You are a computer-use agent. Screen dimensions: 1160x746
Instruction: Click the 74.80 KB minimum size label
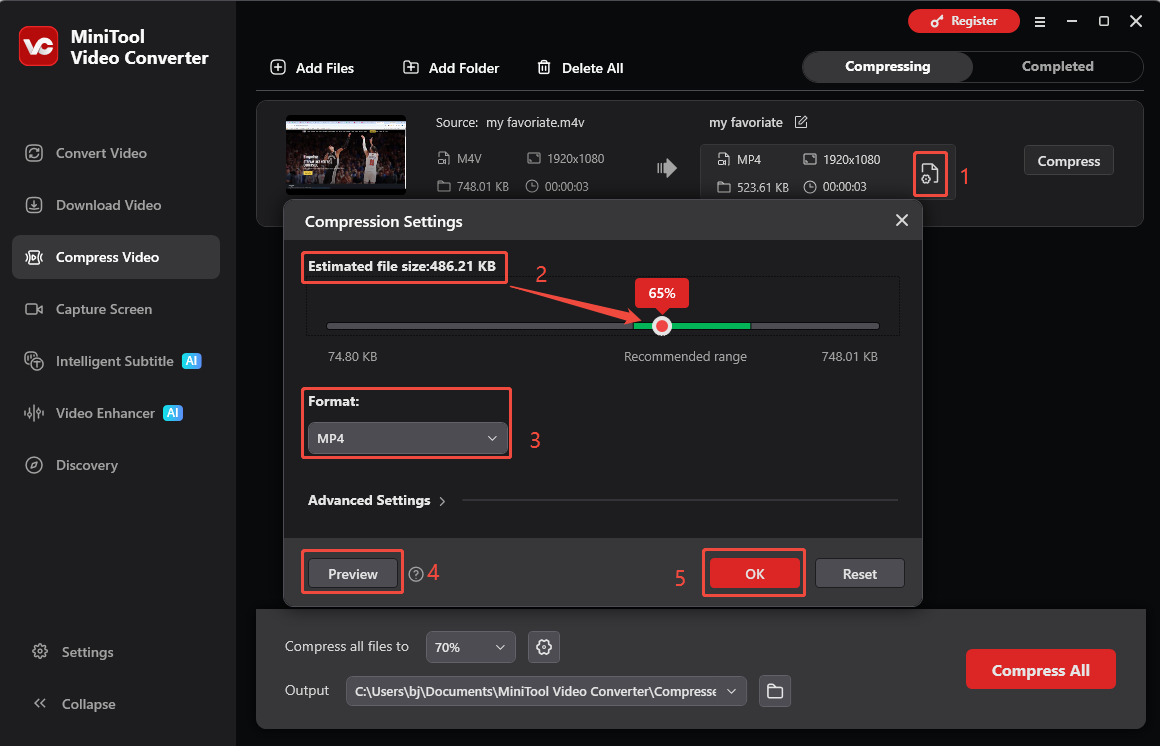pyautogui.click(x=352, y=357)
